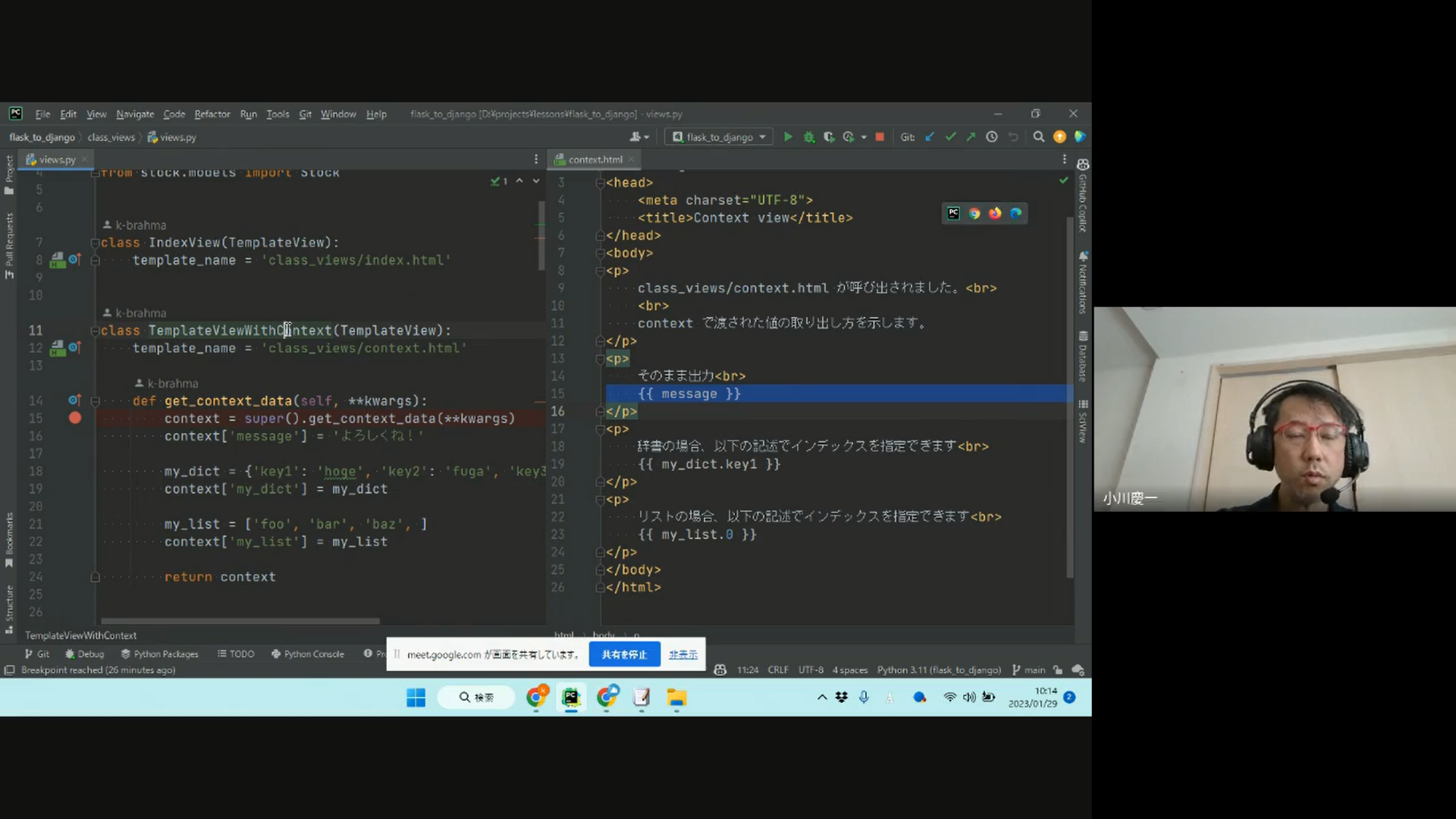Open the Refactor menu
Image resolution: width=1456 pixels, height=819 pixels.
click(x=212, y=115)
